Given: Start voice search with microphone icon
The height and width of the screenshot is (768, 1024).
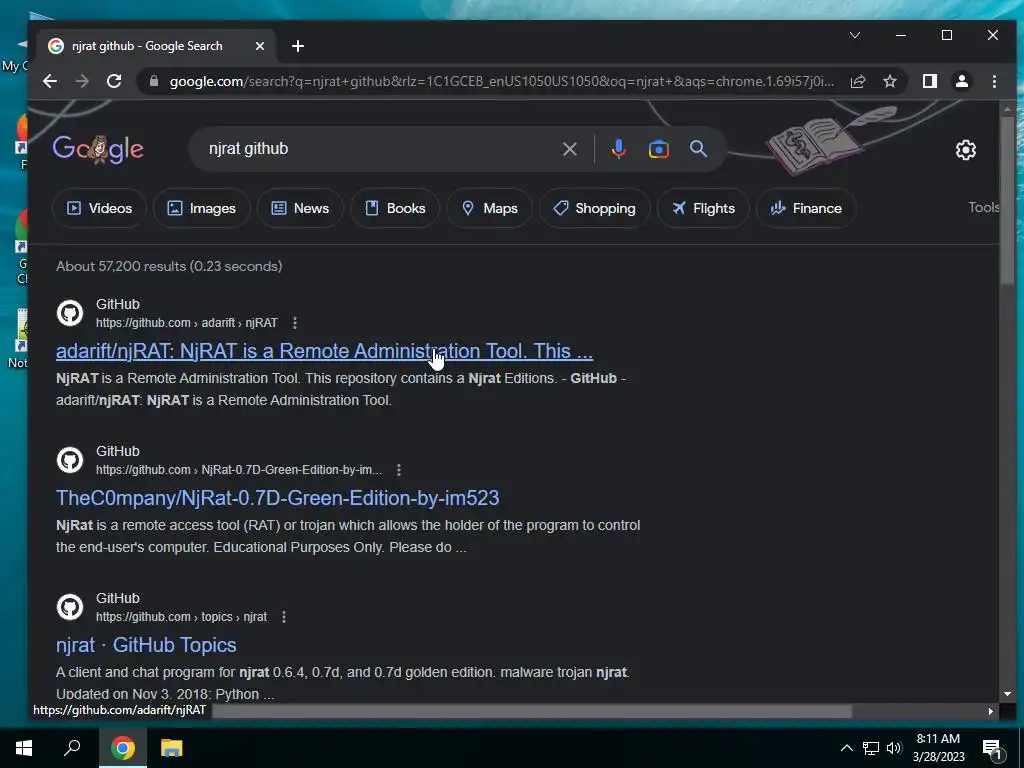Looking at the screenshot, I should tap(618, 149).
